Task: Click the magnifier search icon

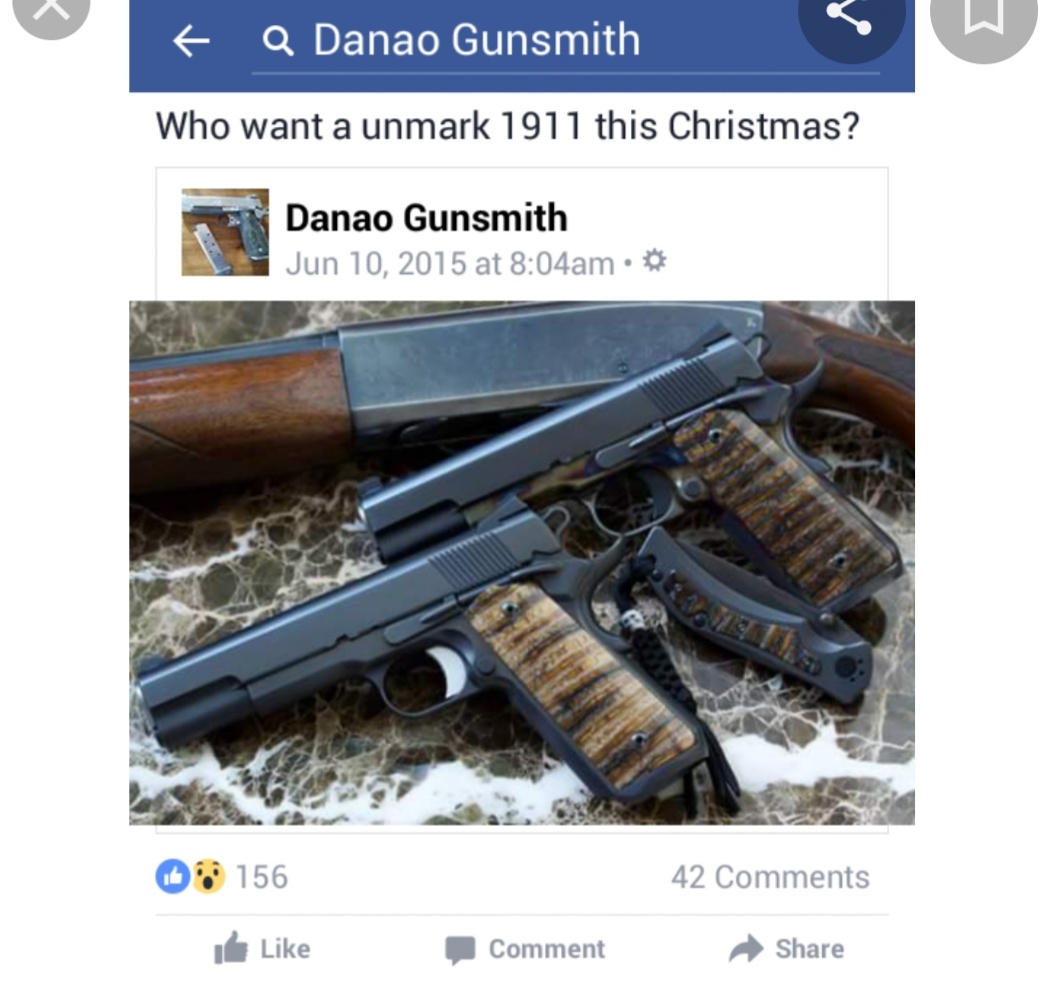Action: [278, 41]
